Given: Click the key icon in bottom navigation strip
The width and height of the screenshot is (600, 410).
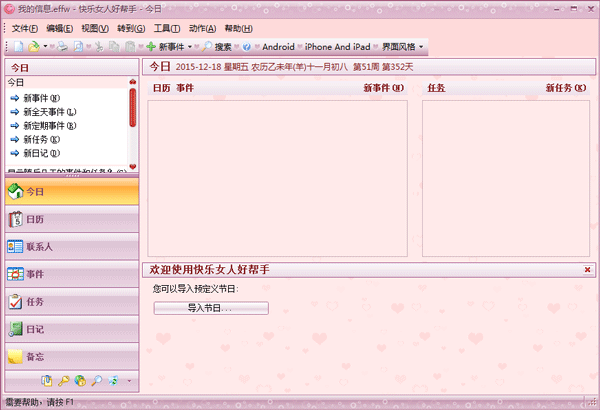Looking at the screenshot, I should click(62, 381).
